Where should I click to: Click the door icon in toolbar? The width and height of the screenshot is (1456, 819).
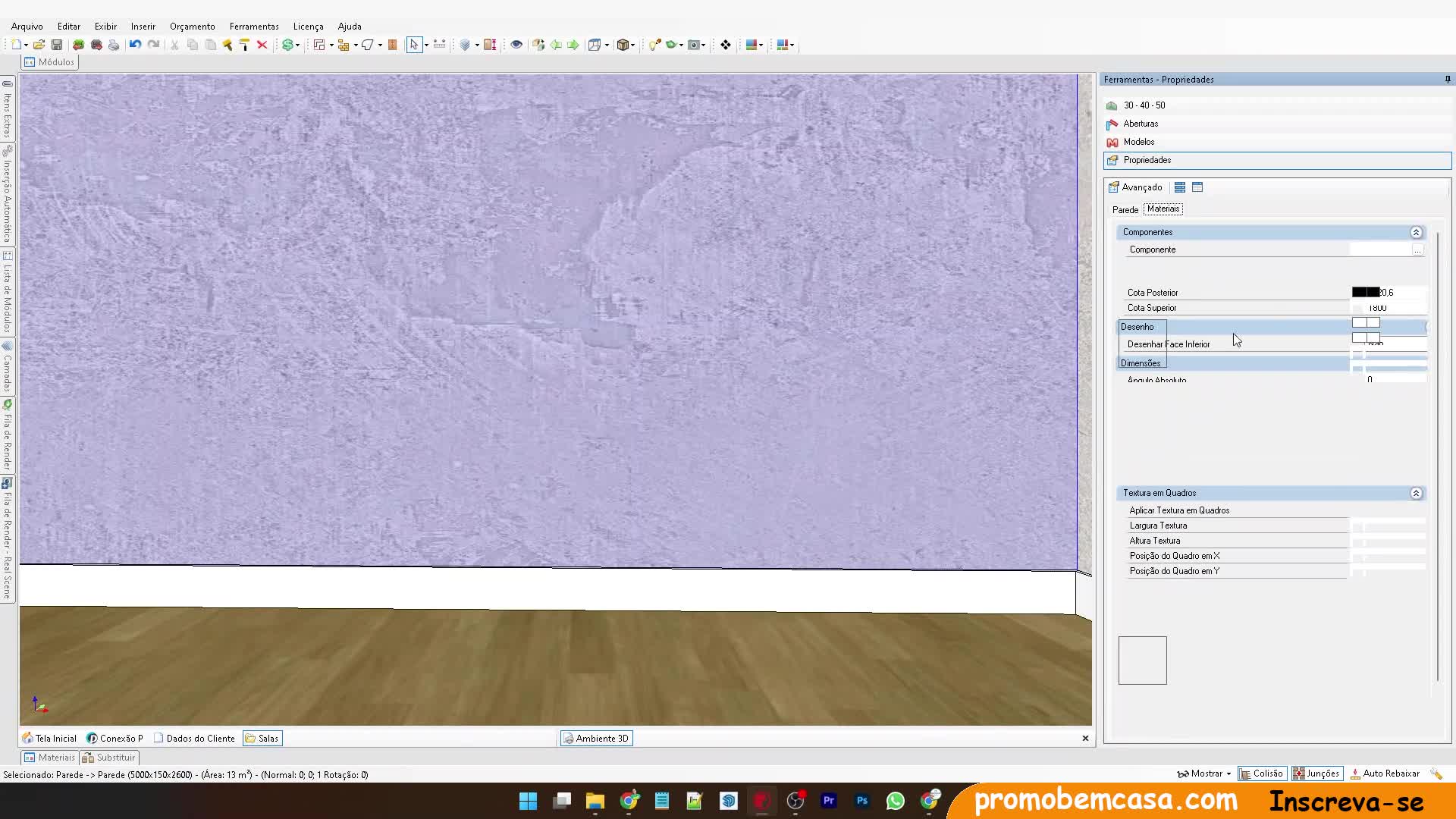click(393, 45)
